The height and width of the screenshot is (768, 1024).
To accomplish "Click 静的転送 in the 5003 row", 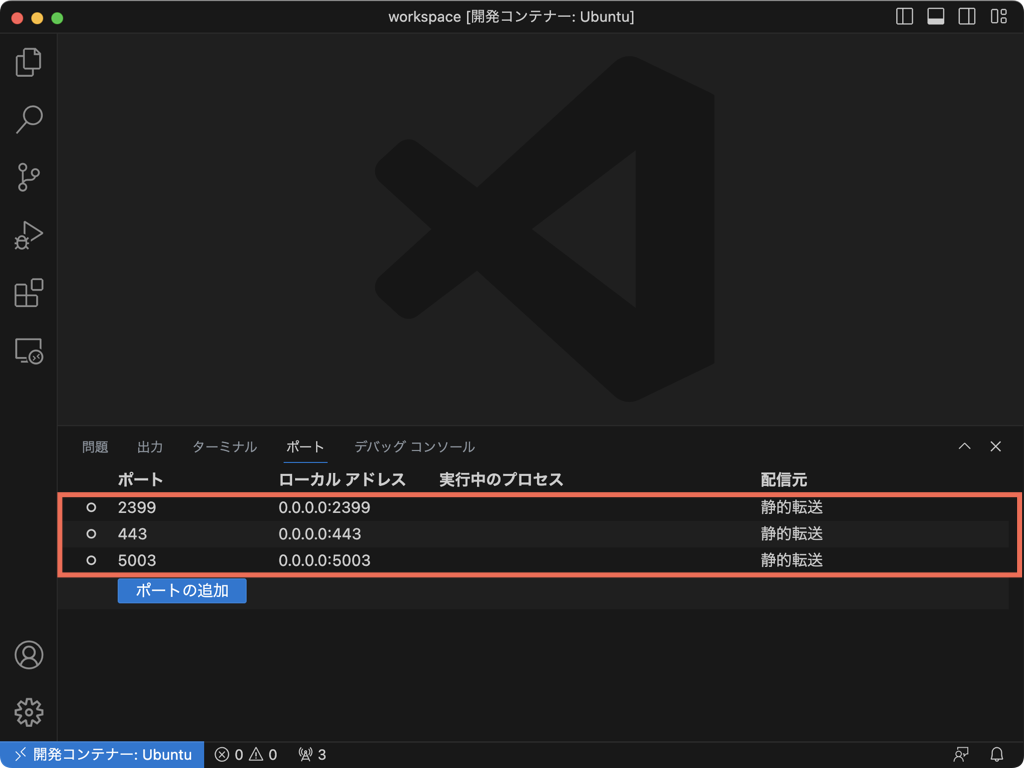I will tap(792, 560).
